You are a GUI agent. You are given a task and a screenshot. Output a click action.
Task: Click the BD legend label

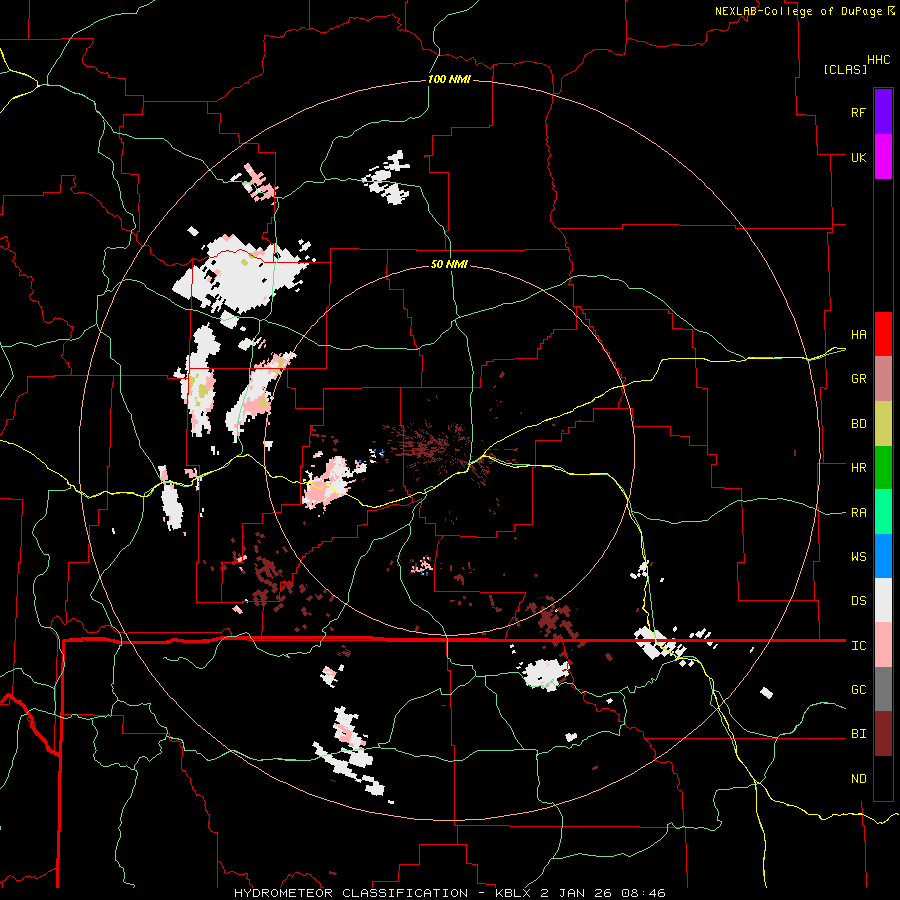[858, 424]
